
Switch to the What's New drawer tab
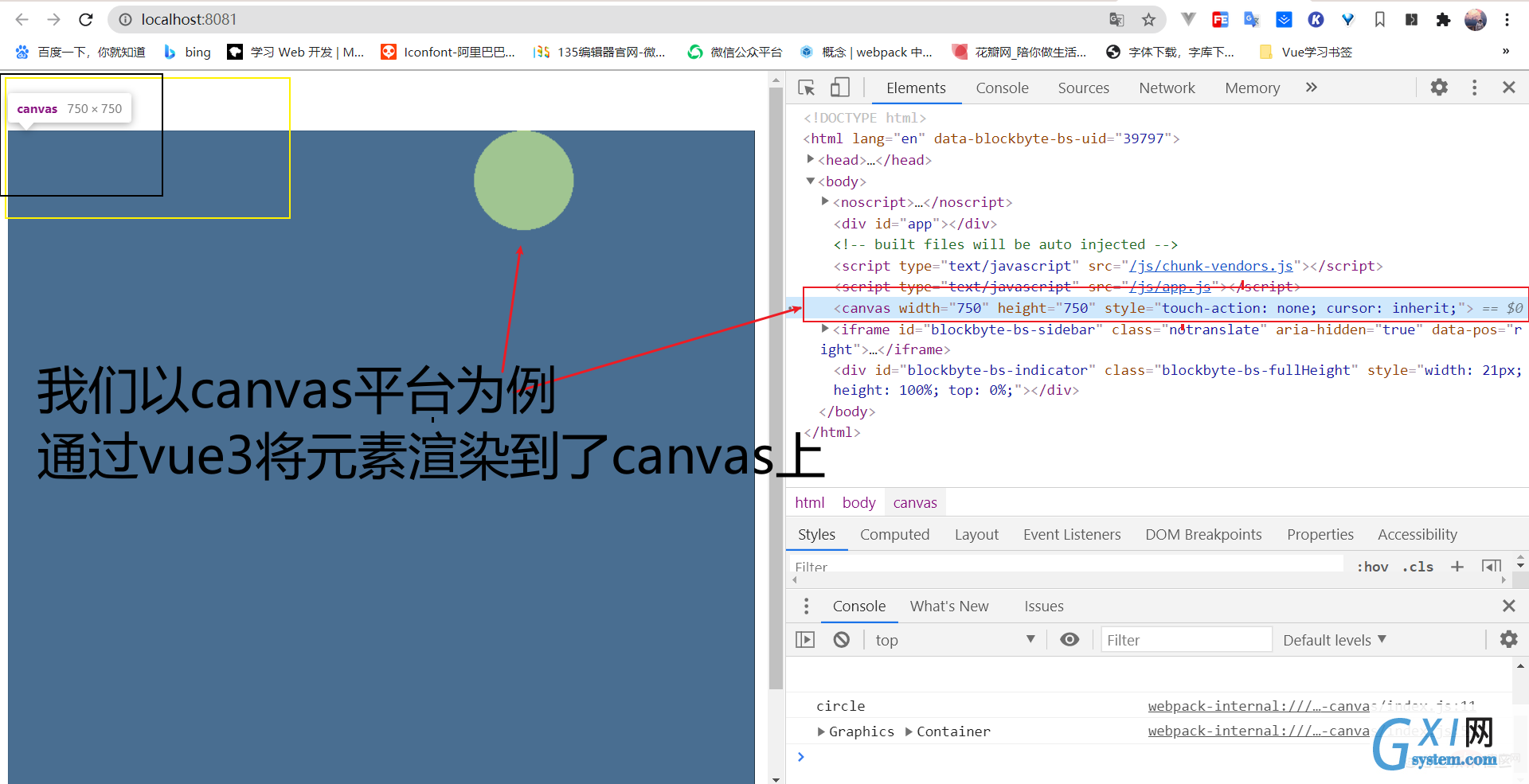[949, 606]
